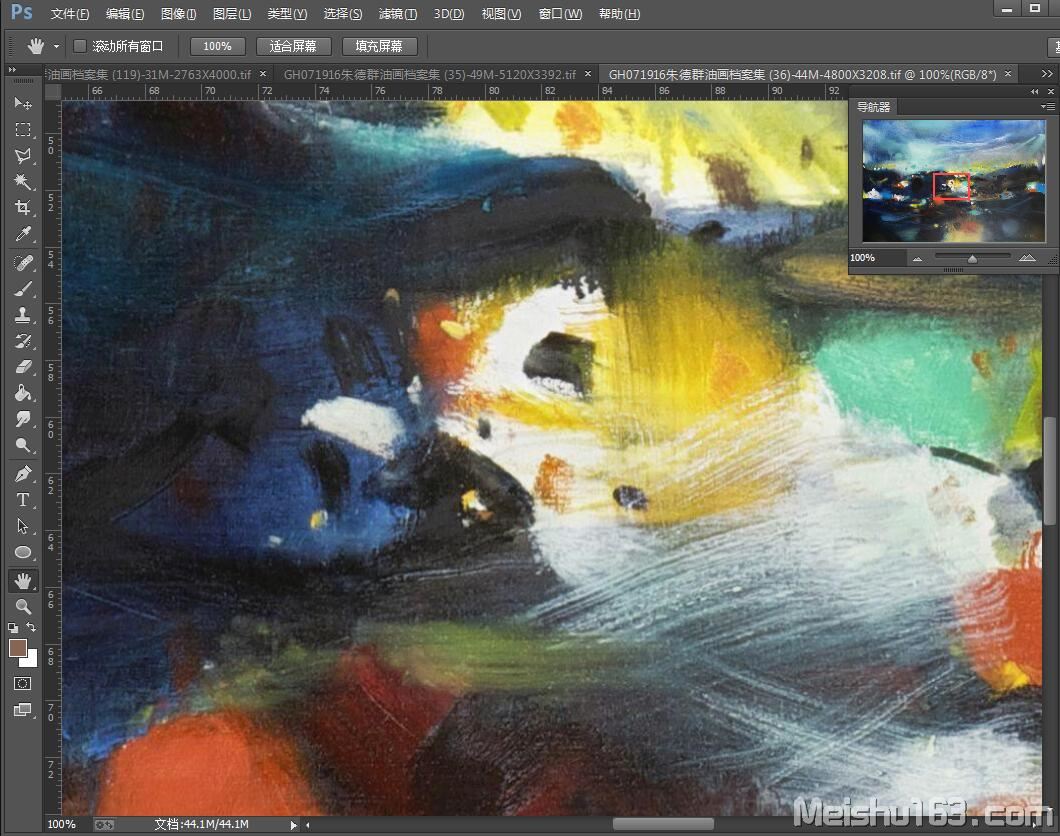Select the Clone Stamp tool
Viewport: 1060px width, 836px height.
tap(23, 314)
